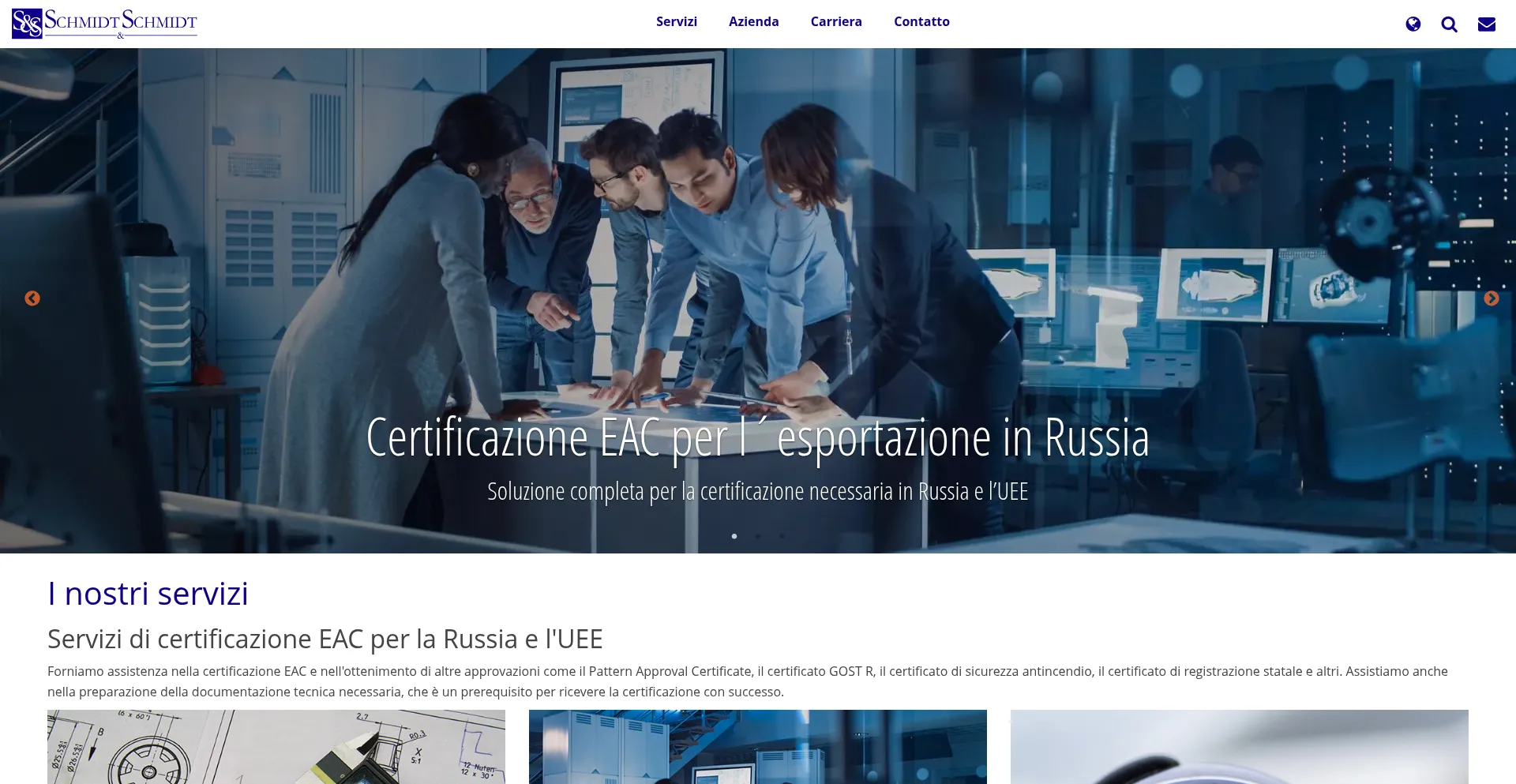Click the 'I nostri servizi' heading
The width and height of the screenshot is (1516, 784).
click(148, 594)
